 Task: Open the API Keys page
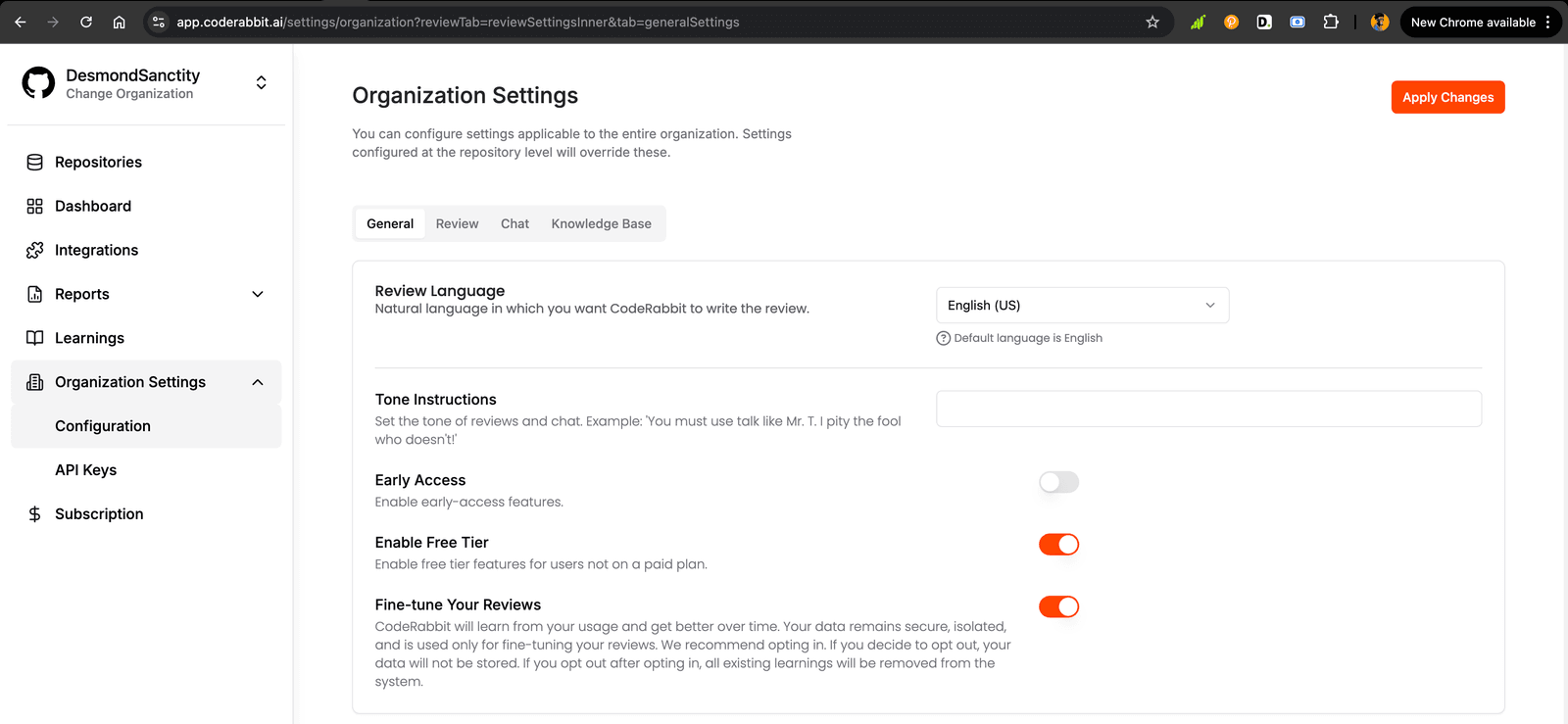point(86,470)
